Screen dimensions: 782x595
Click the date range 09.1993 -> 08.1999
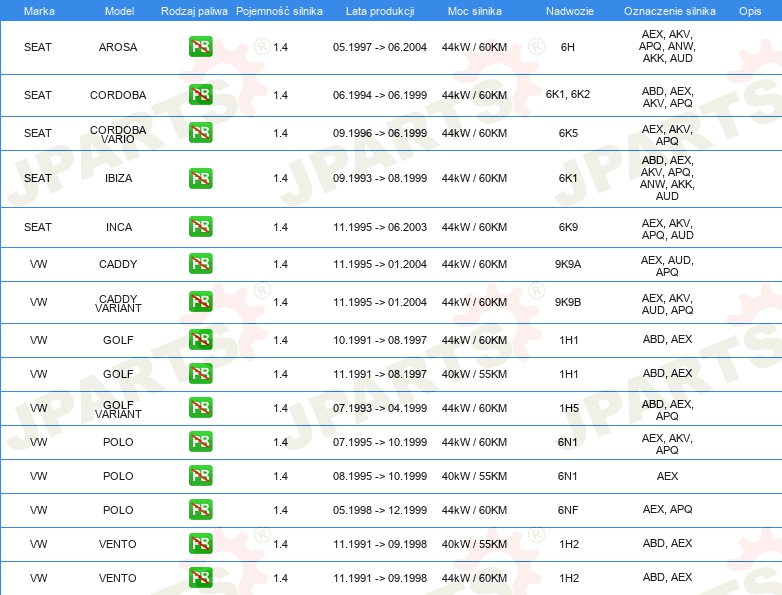pyautogui.click(x=380, y=178)
